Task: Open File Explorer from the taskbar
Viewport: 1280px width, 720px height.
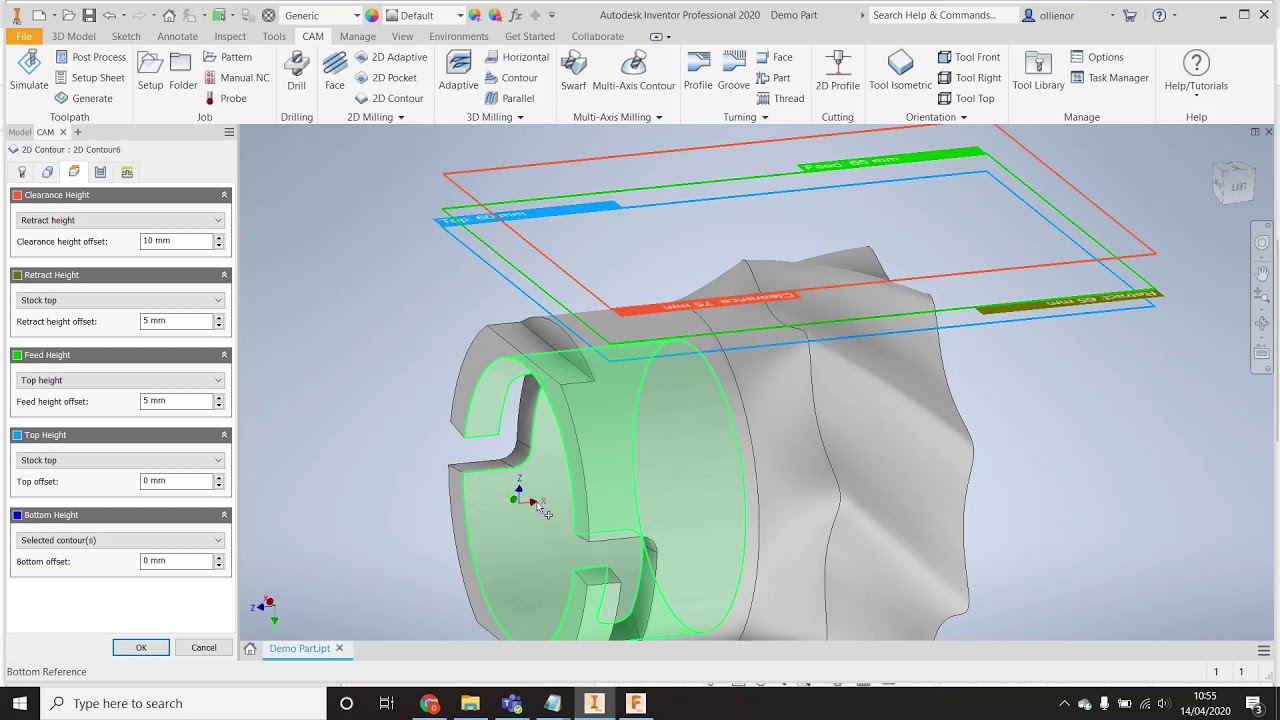Action: coord(470,703)
